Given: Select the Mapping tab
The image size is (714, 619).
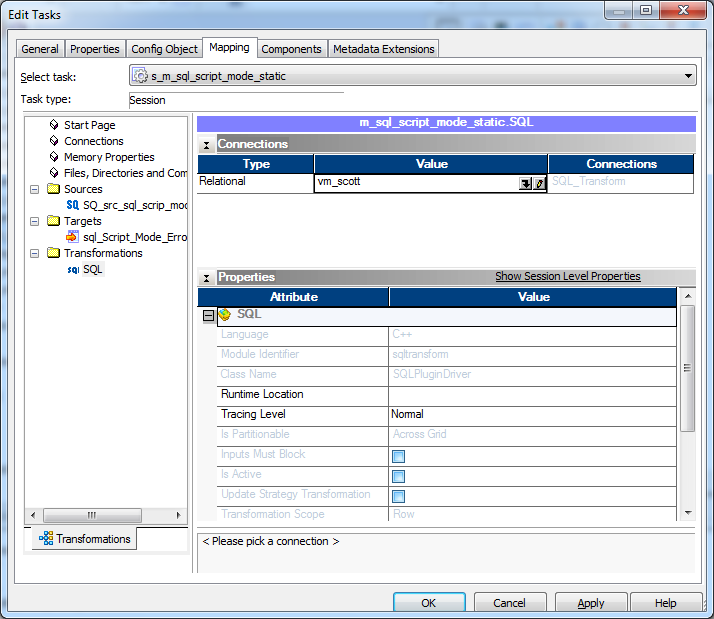Looking at the screenshot, I should point(230,47).
